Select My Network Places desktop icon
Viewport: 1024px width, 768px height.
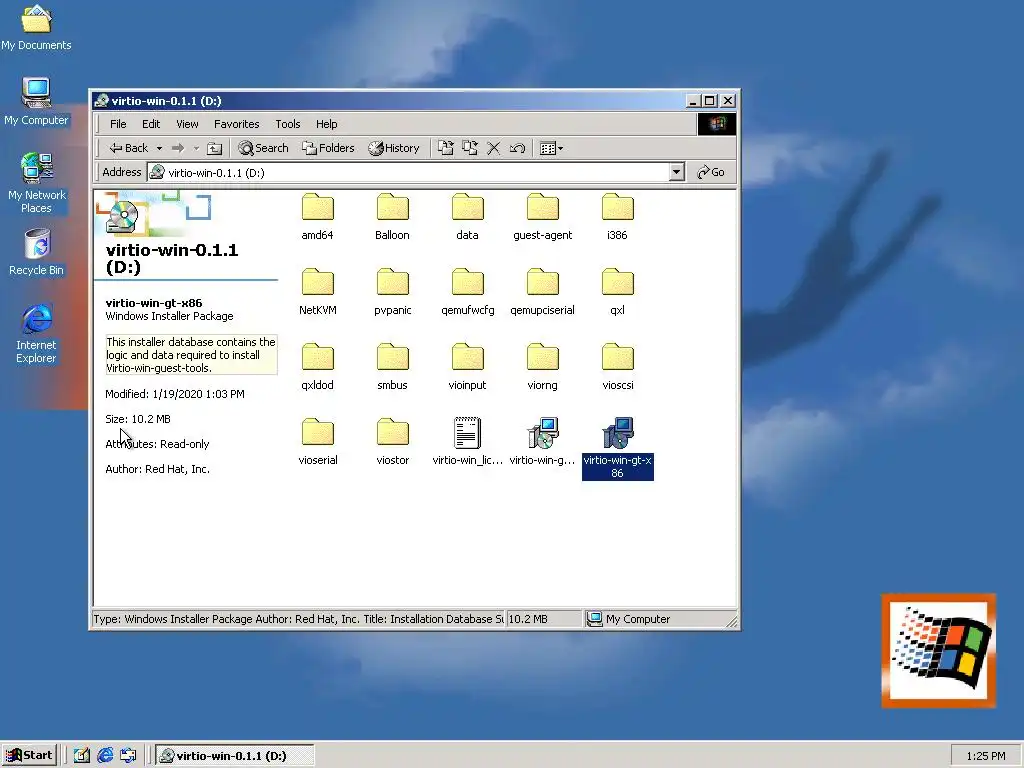[x=37, y=183]
